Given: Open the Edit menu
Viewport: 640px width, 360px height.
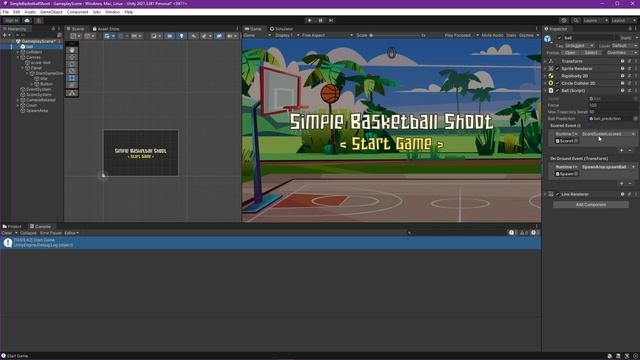Looking at the screenshot, I should point(16,12).
